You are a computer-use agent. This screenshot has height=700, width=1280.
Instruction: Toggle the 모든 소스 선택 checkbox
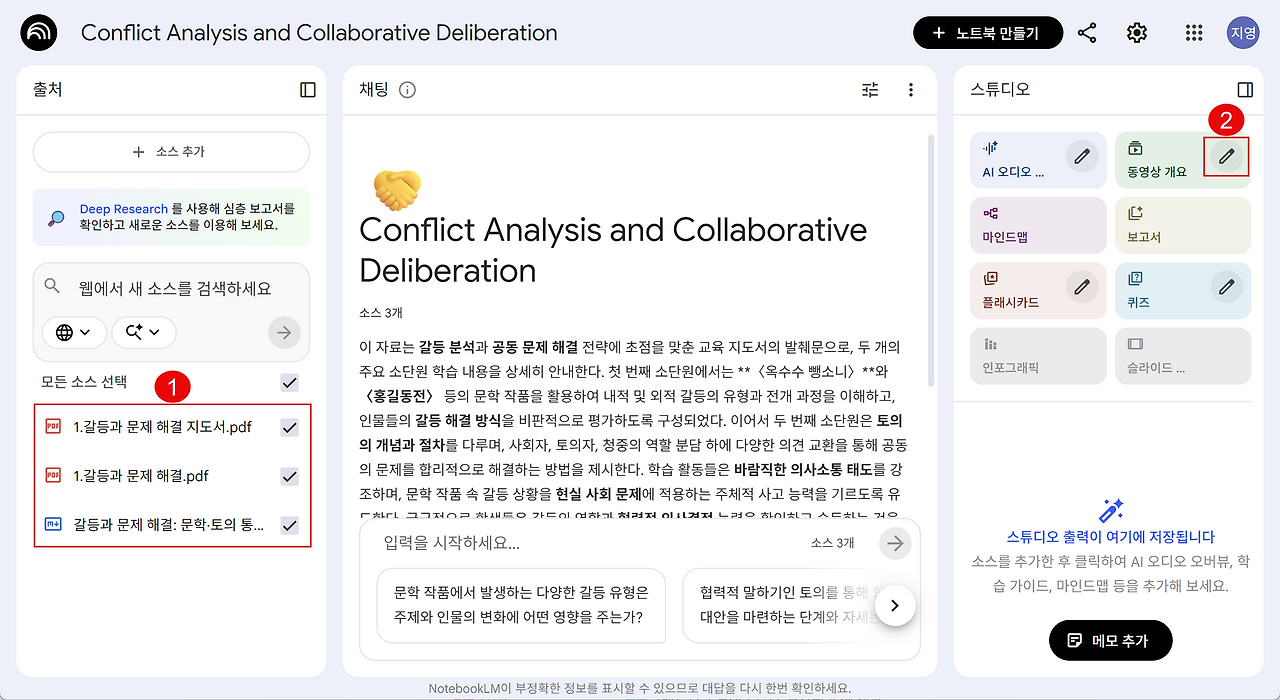pos(289,382)
